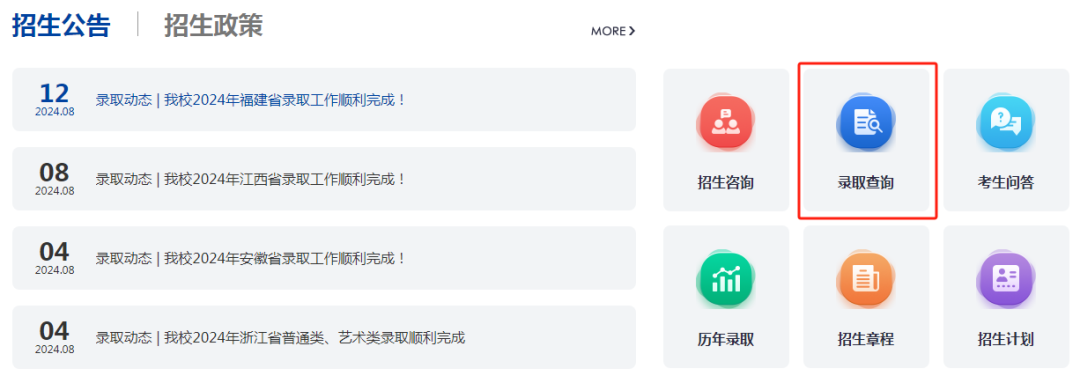1080x376 pixels.
Task: Click the date 12 on the 福建省 row
Action: point(54,94)
